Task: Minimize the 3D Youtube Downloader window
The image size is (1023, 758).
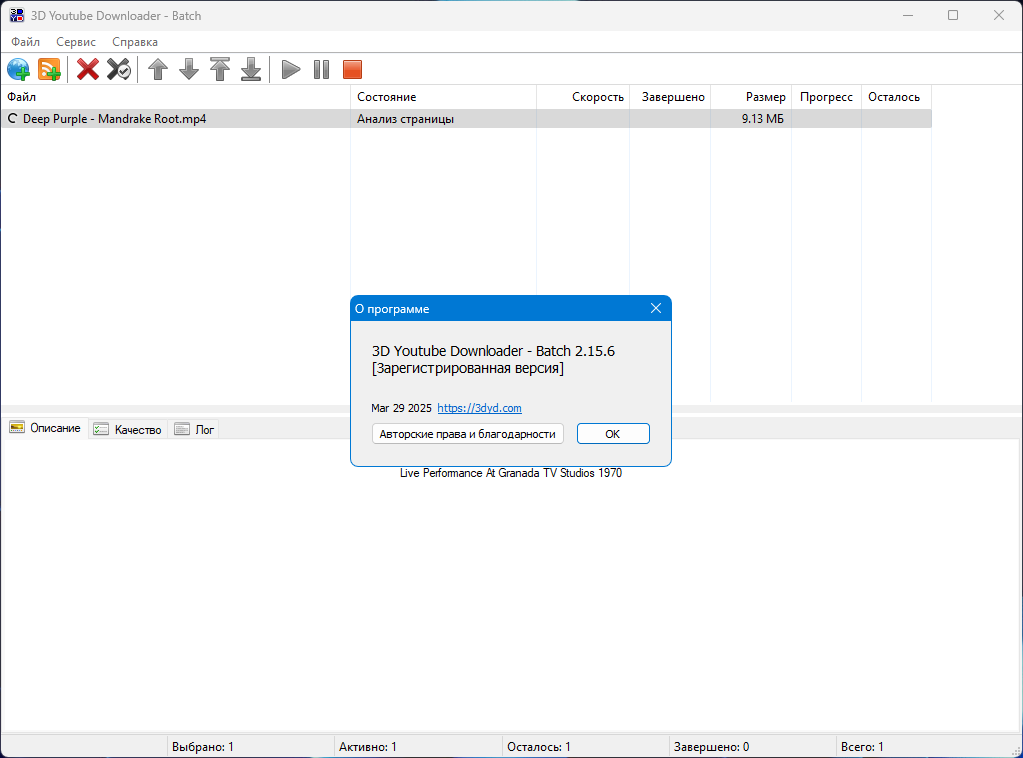Action: (908, 15)
